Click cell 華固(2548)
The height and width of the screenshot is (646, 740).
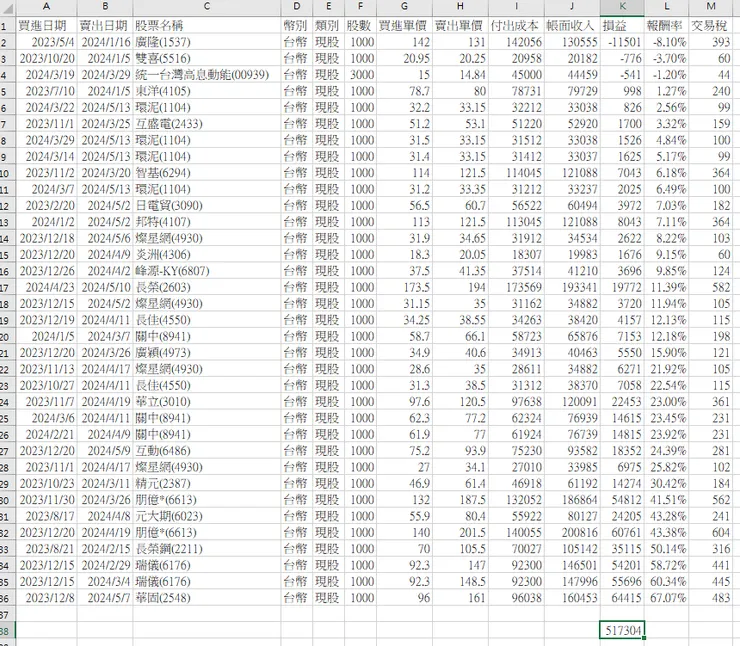[x=207, y=598]
